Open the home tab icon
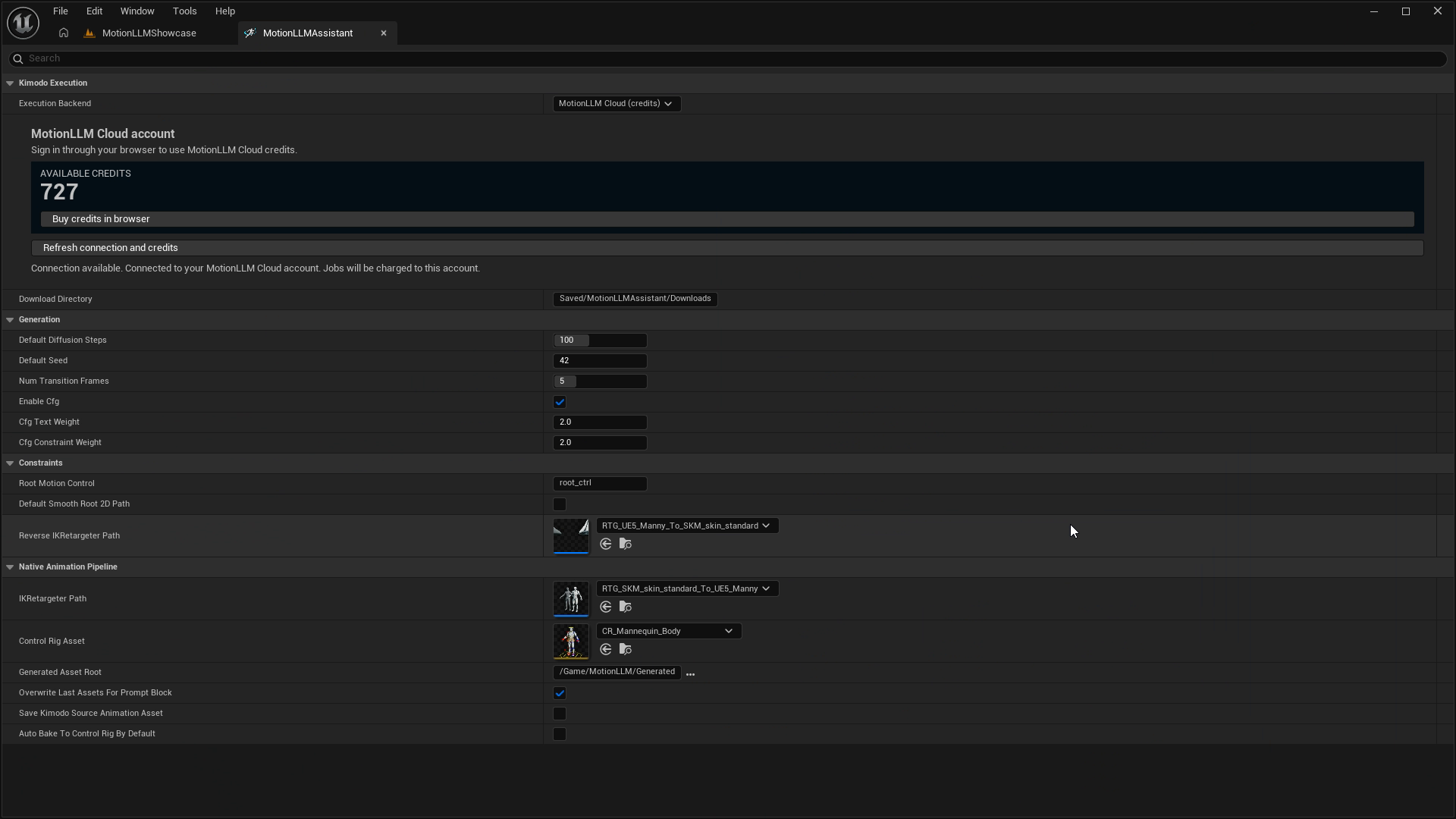This screenshot has width=1456, height=819. 64,33
